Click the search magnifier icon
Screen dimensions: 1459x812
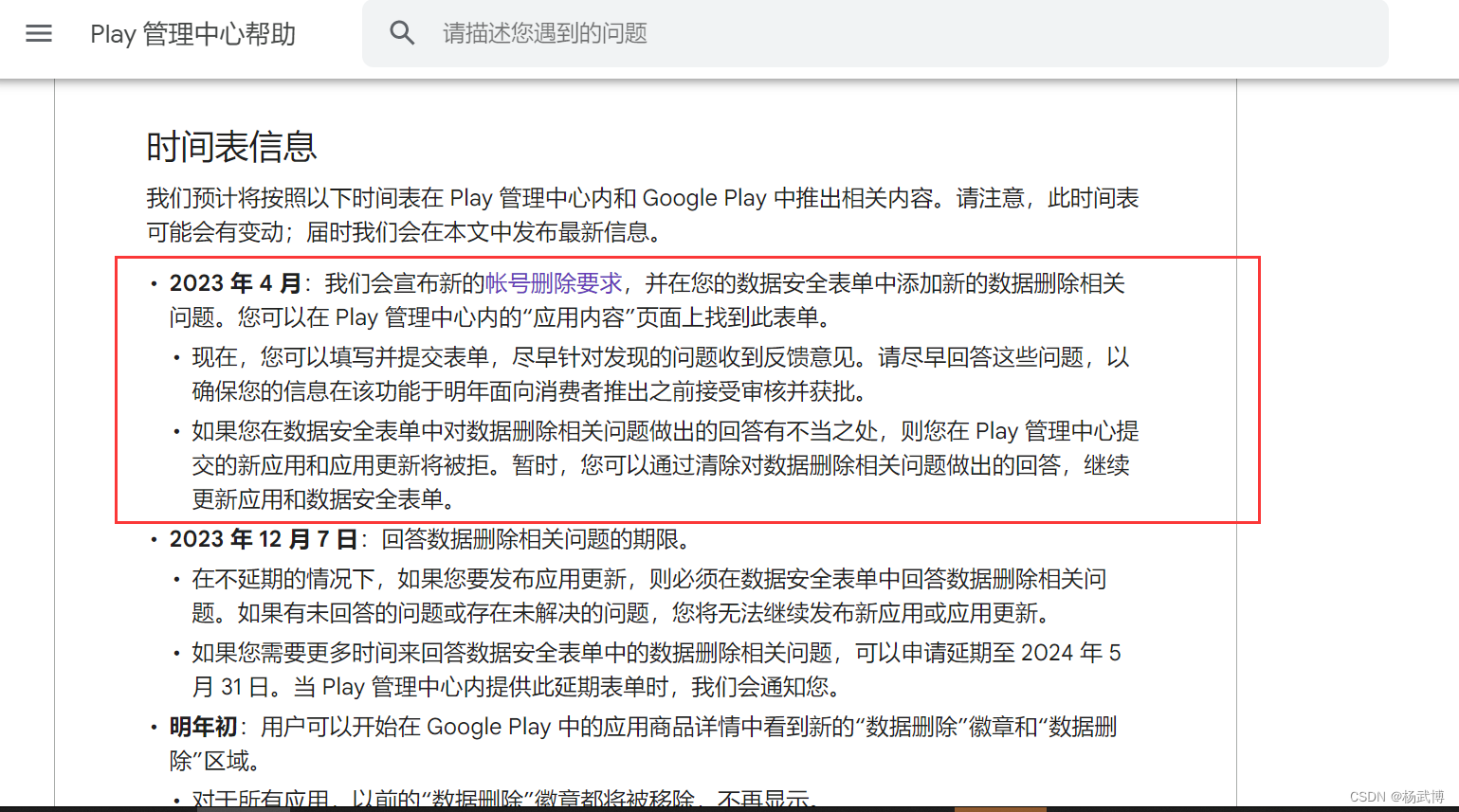[402, 33]
